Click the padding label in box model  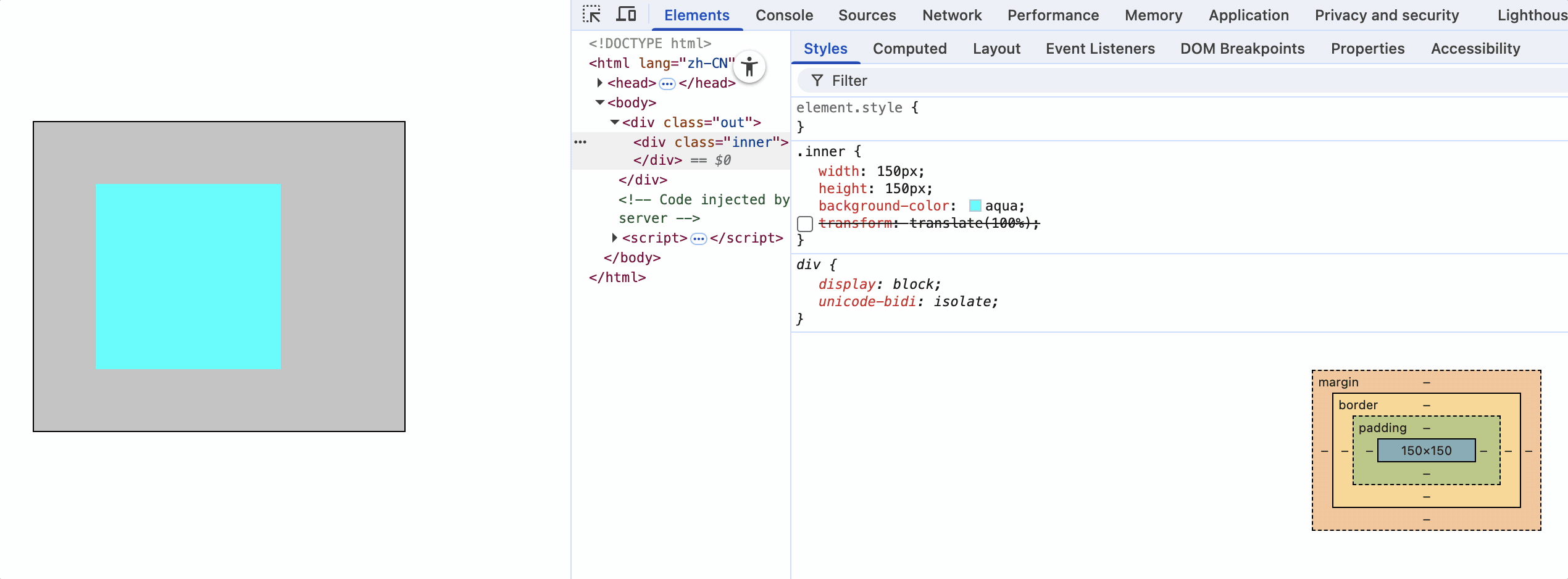pyautogui.click(x=1383, y=428)
